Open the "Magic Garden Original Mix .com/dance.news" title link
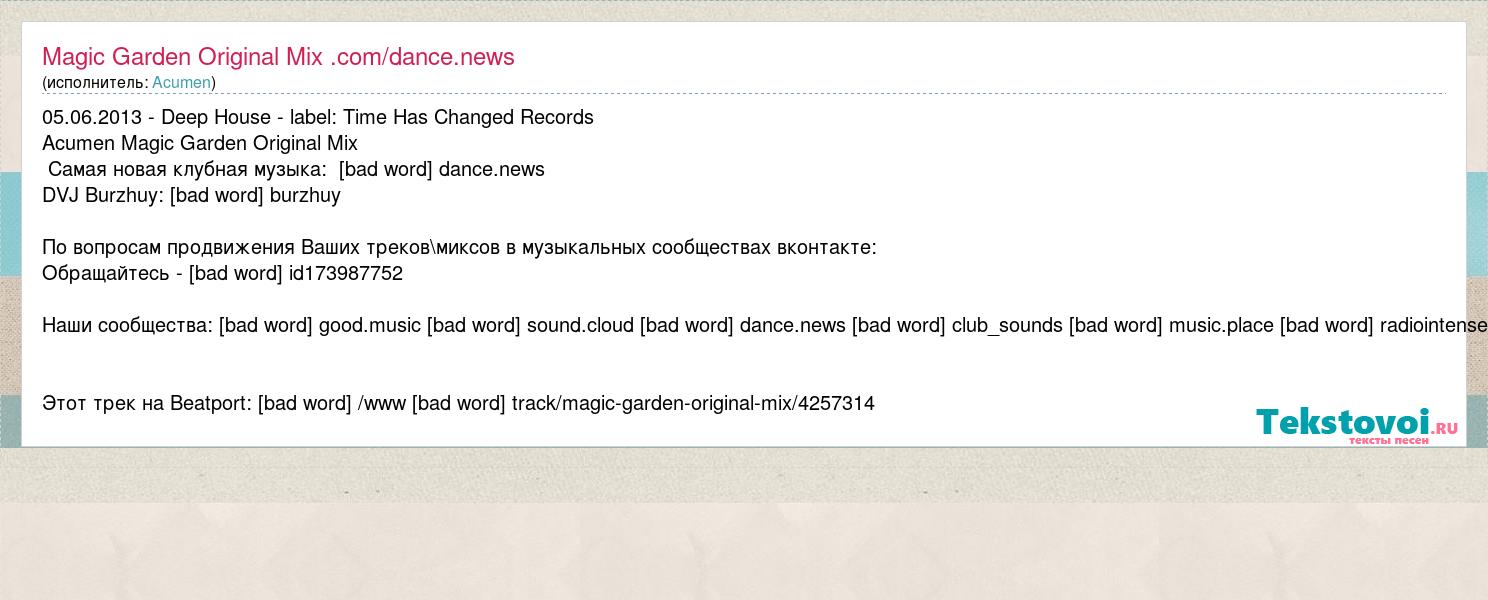 [278, 57]
